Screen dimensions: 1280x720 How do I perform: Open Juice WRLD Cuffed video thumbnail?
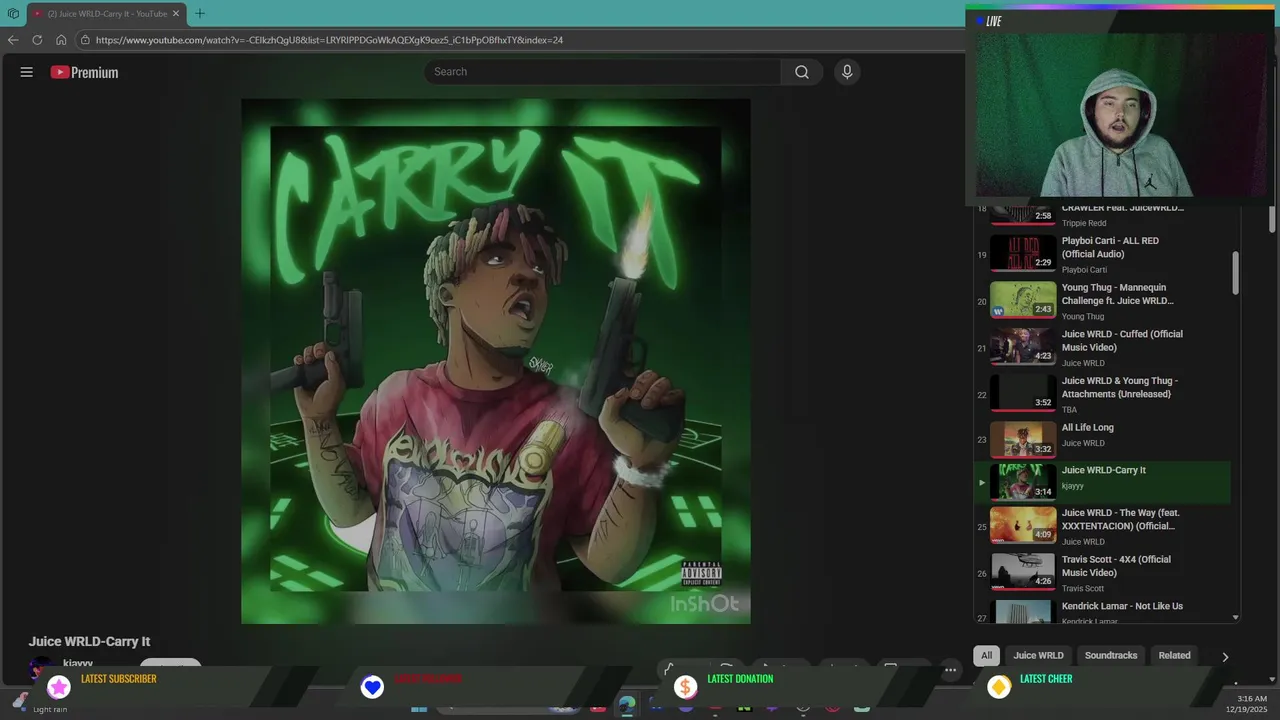click(x=1023, y=347)
